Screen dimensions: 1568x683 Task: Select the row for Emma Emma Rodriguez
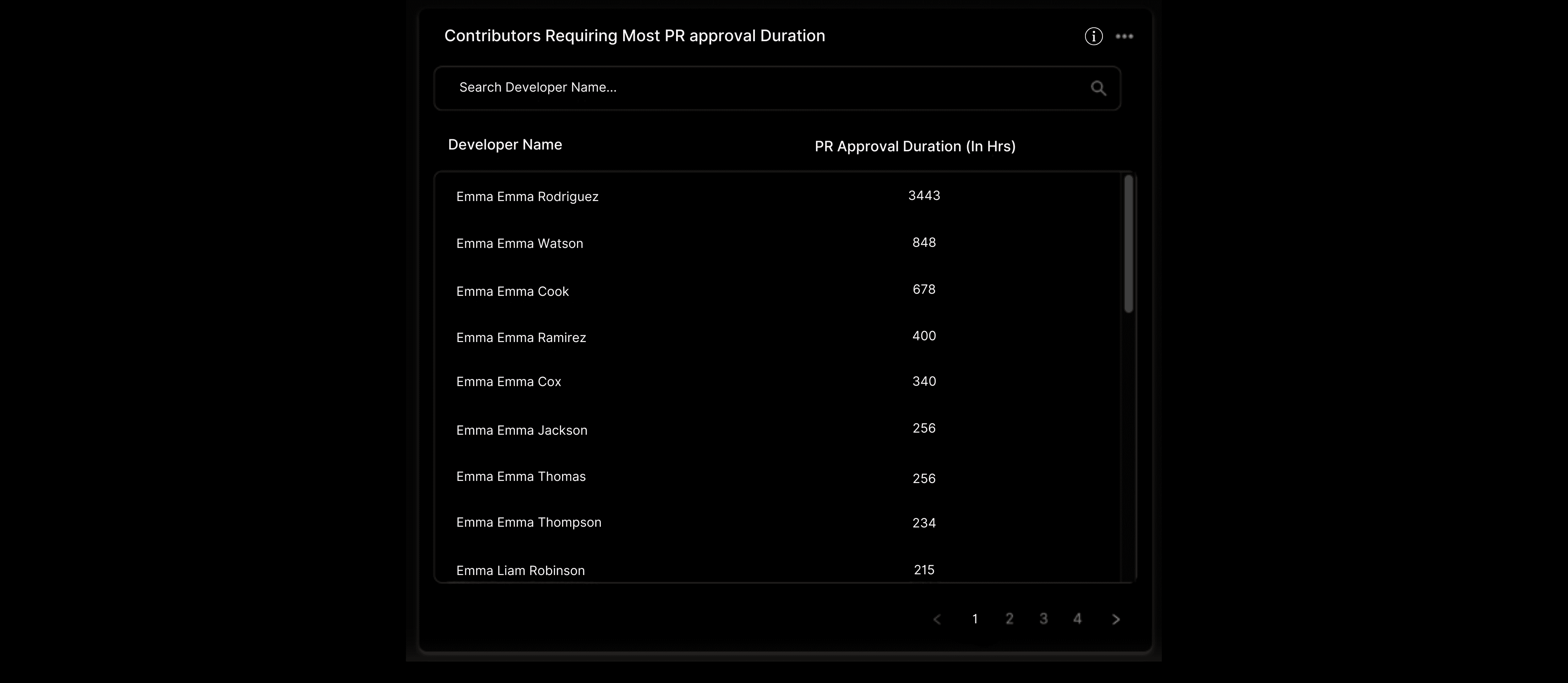[x=527, y=196]
